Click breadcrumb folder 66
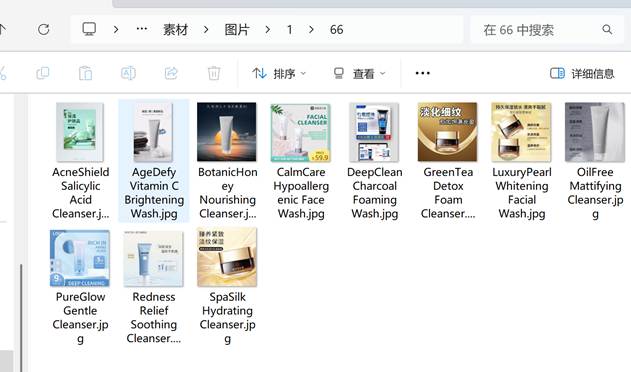The image size is (631, 372). (x=336, y=29)
